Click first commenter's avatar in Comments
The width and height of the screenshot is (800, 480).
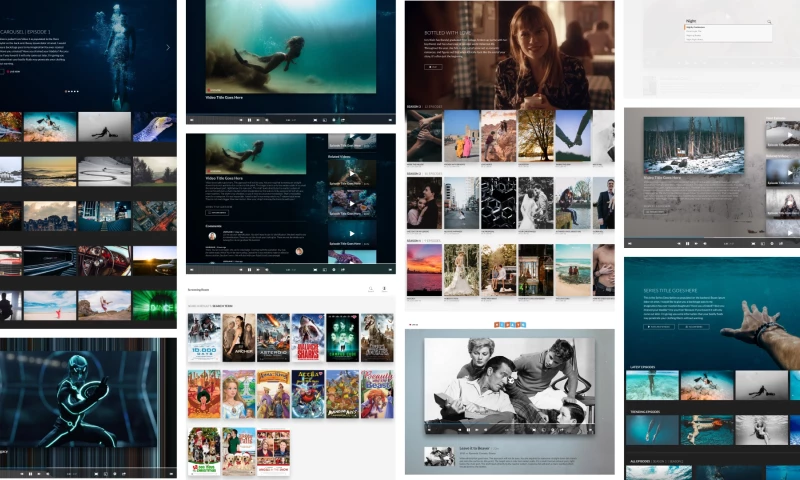[212, 236]
